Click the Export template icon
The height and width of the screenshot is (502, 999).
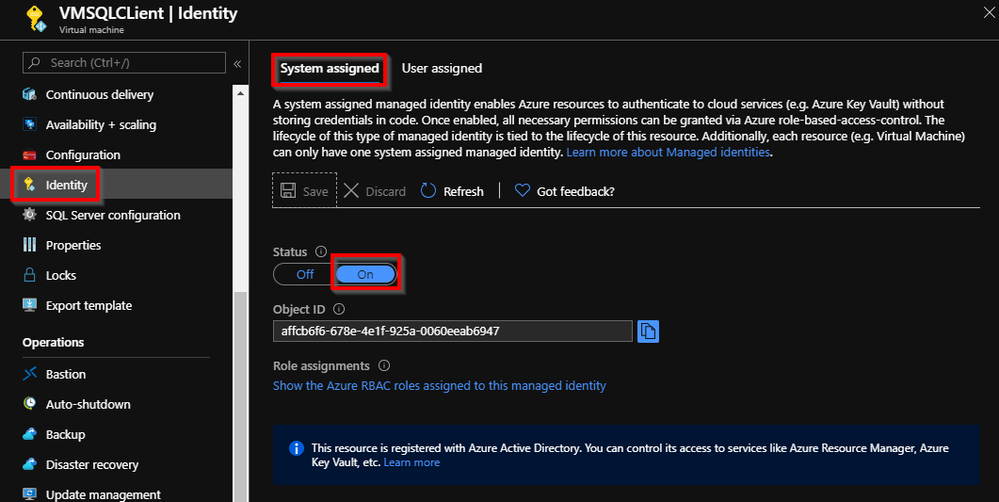(x=29, y=305)
